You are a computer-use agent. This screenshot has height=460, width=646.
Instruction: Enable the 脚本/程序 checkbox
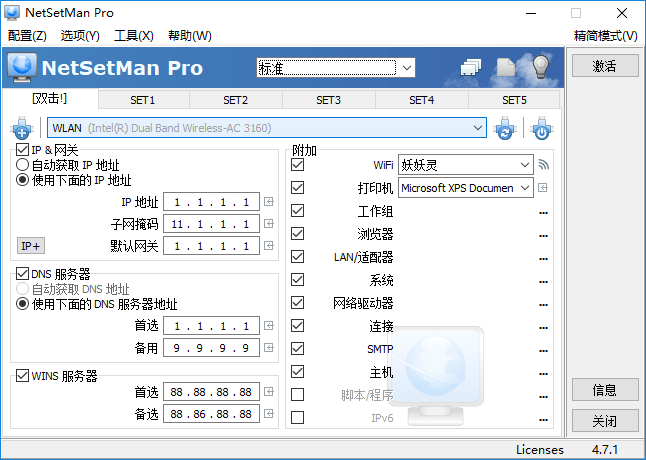tap(297, 395)
